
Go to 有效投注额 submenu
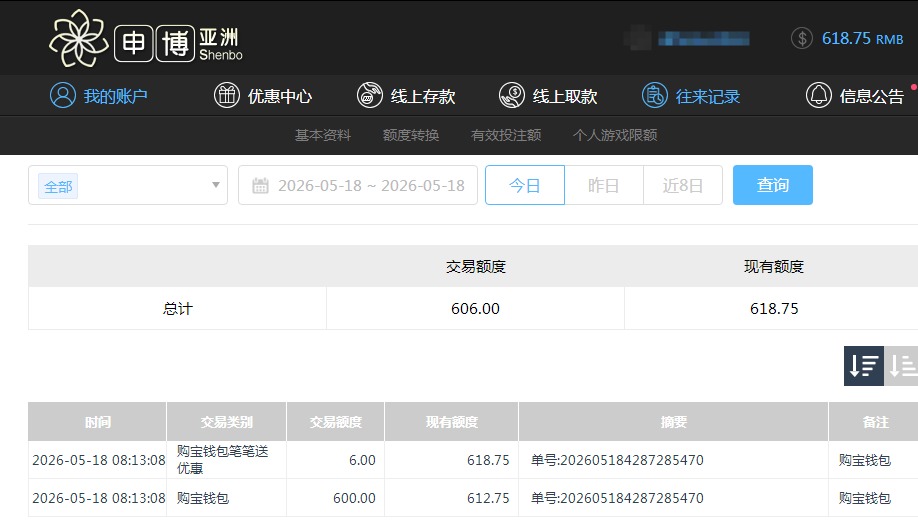tap(506, 135)
